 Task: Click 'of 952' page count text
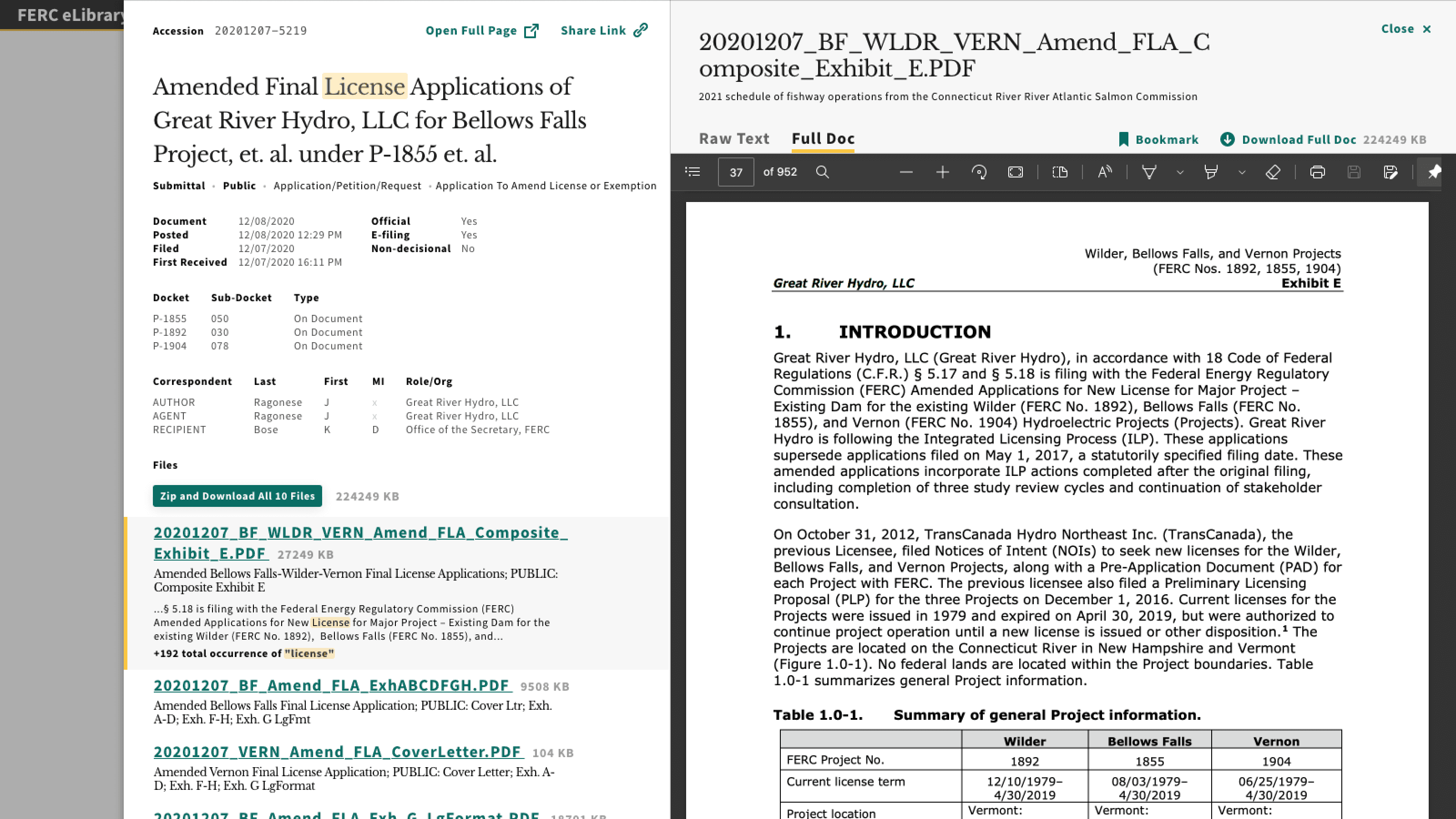780,172
